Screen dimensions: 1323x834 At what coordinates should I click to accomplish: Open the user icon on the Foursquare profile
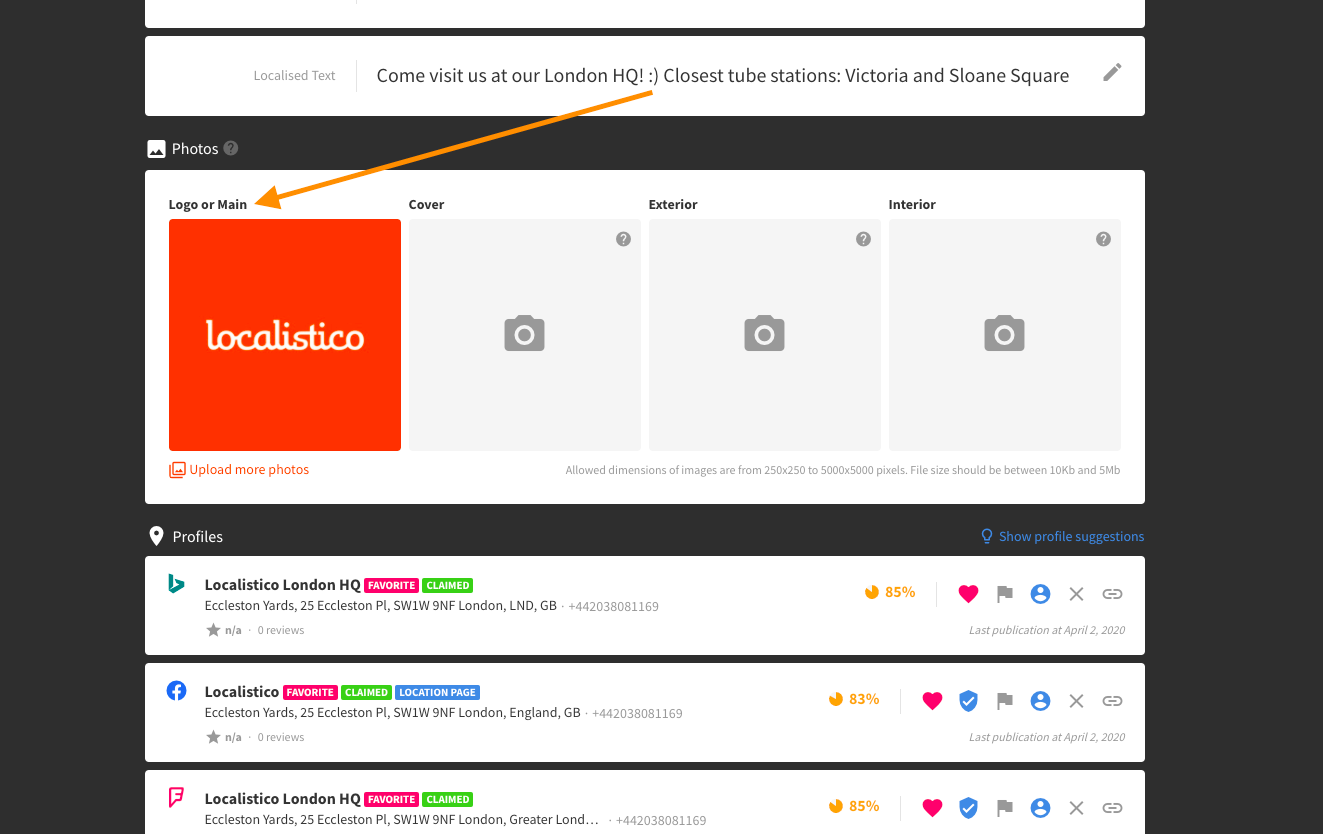(1040, 808)
